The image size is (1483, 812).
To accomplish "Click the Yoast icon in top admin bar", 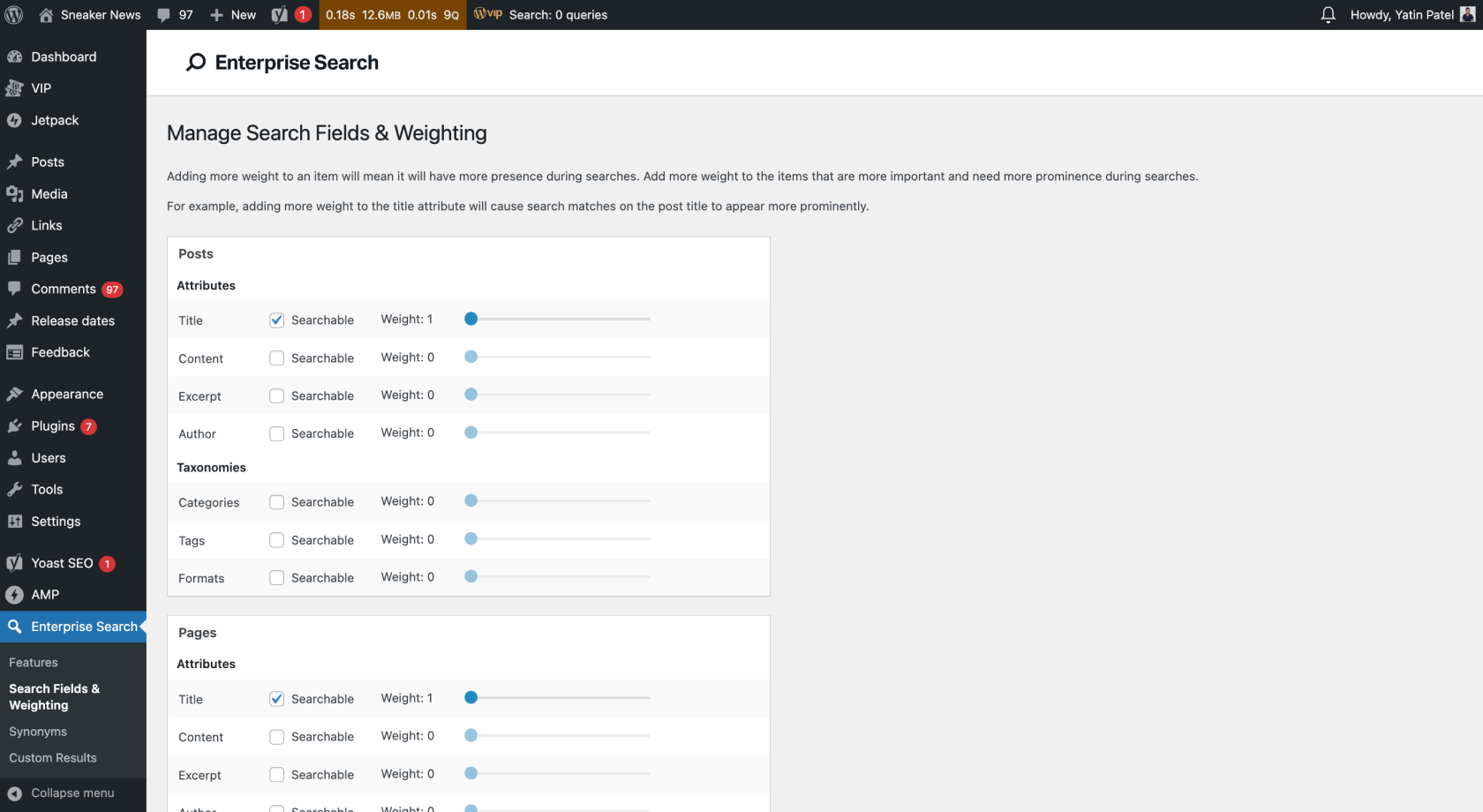I will coord(280,15).
